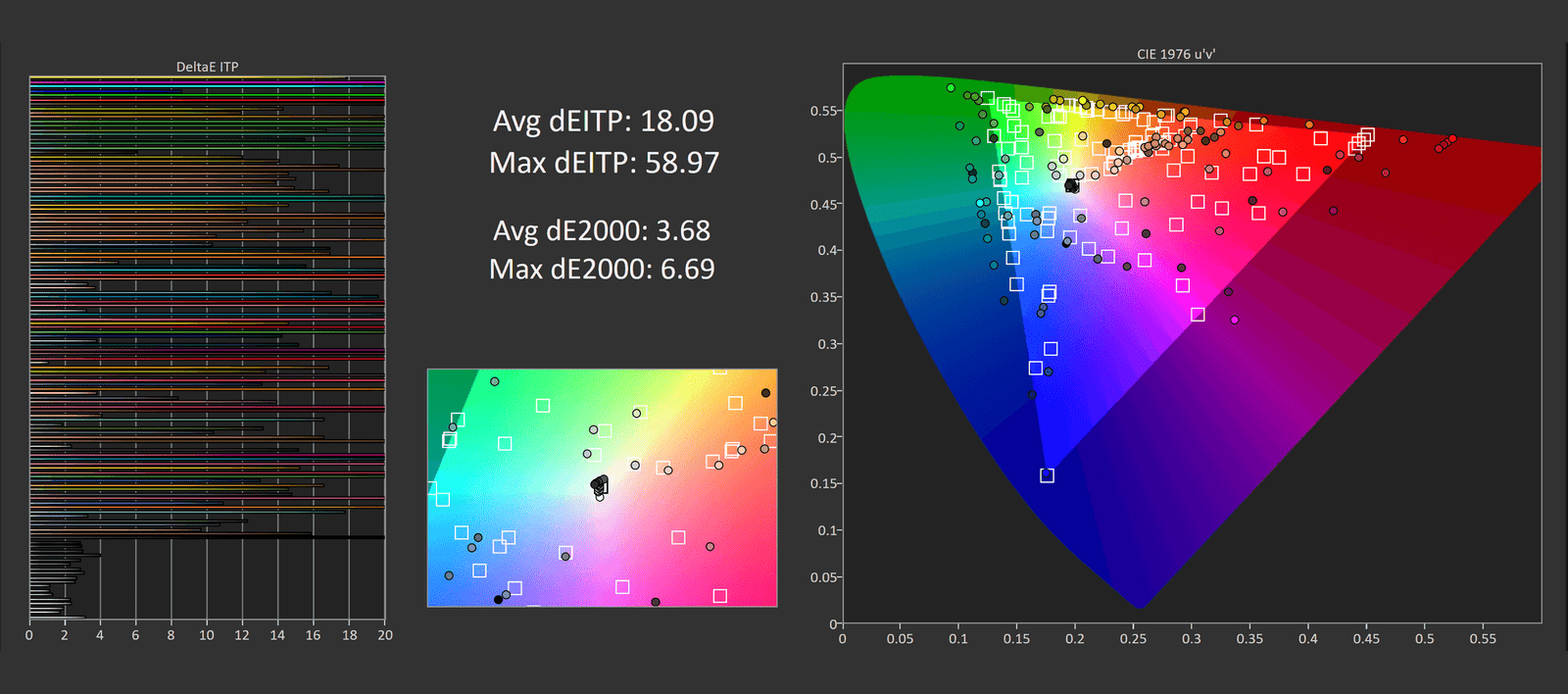Click the black circle at inset top-right corner
The height and width of the screenshot is (694, 1568).
coord(765,393)
